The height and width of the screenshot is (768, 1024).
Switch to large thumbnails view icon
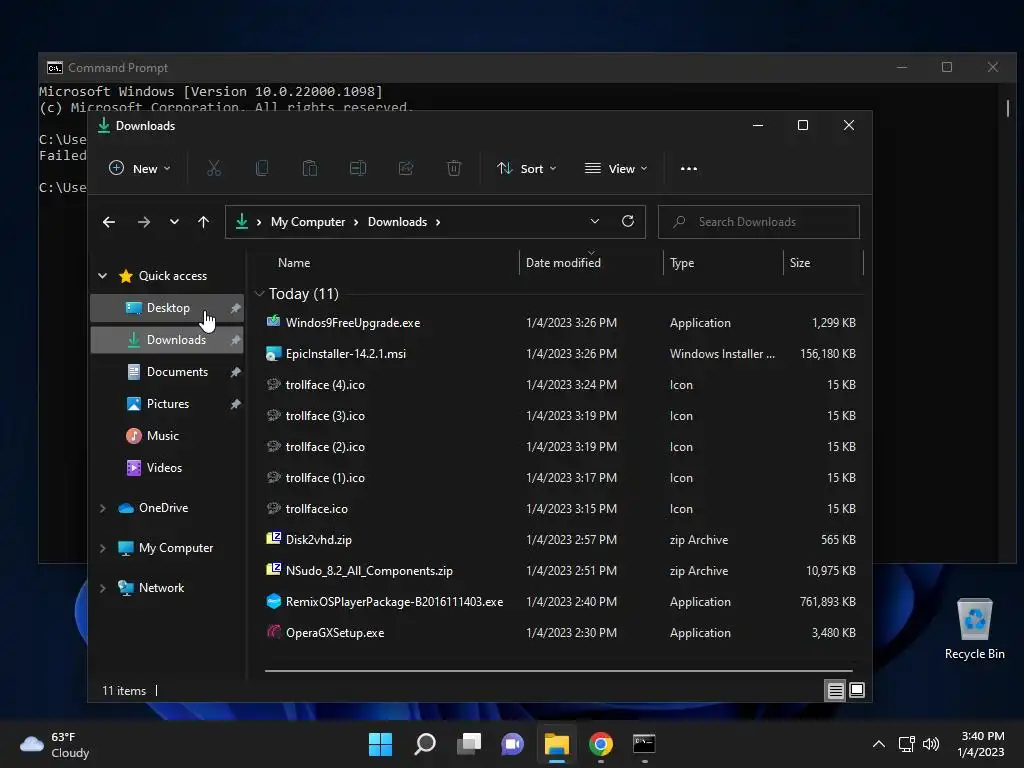(x=857, y=690)
